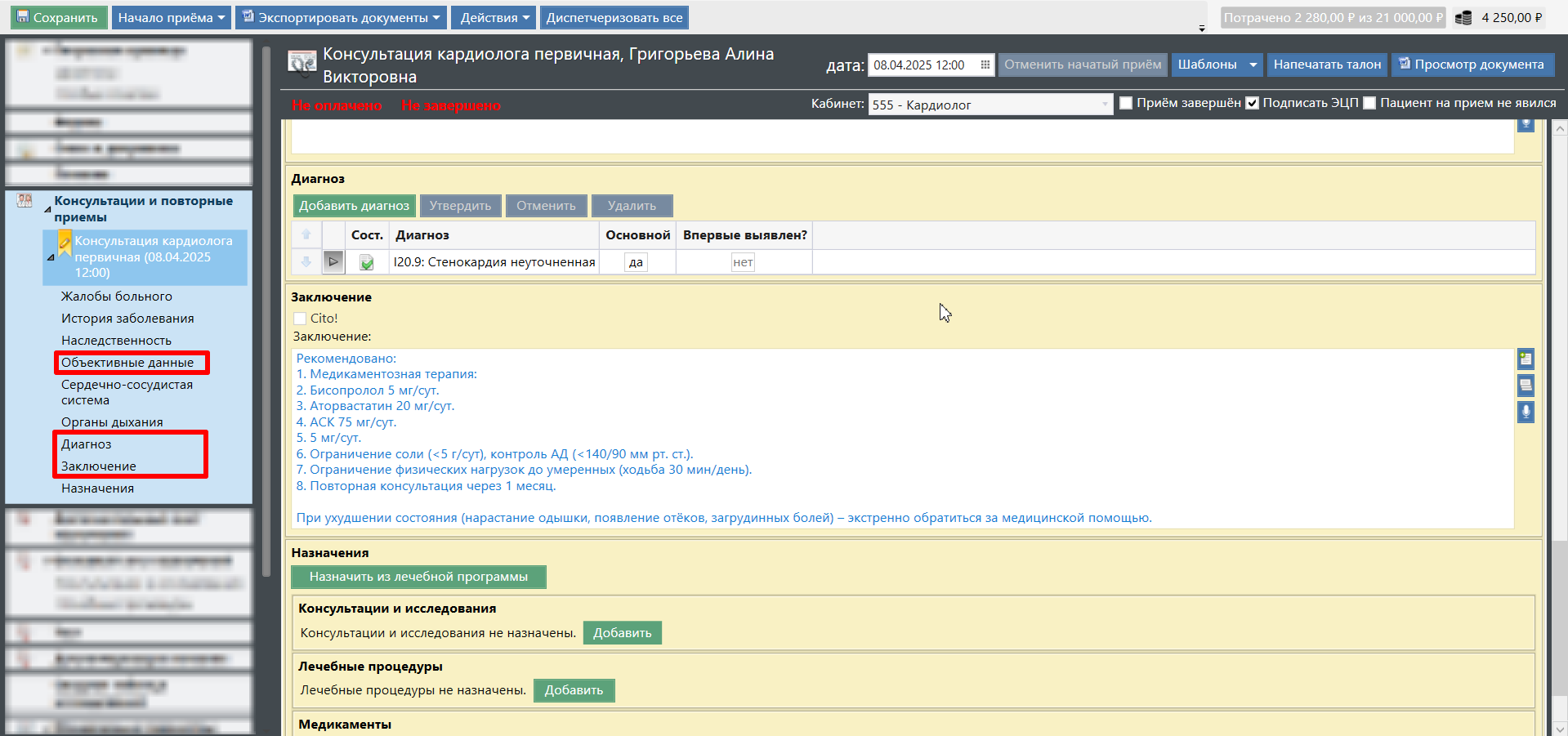Expand the diagnosis row details arrow
1568x736 pixels.
tap(333, 261)
